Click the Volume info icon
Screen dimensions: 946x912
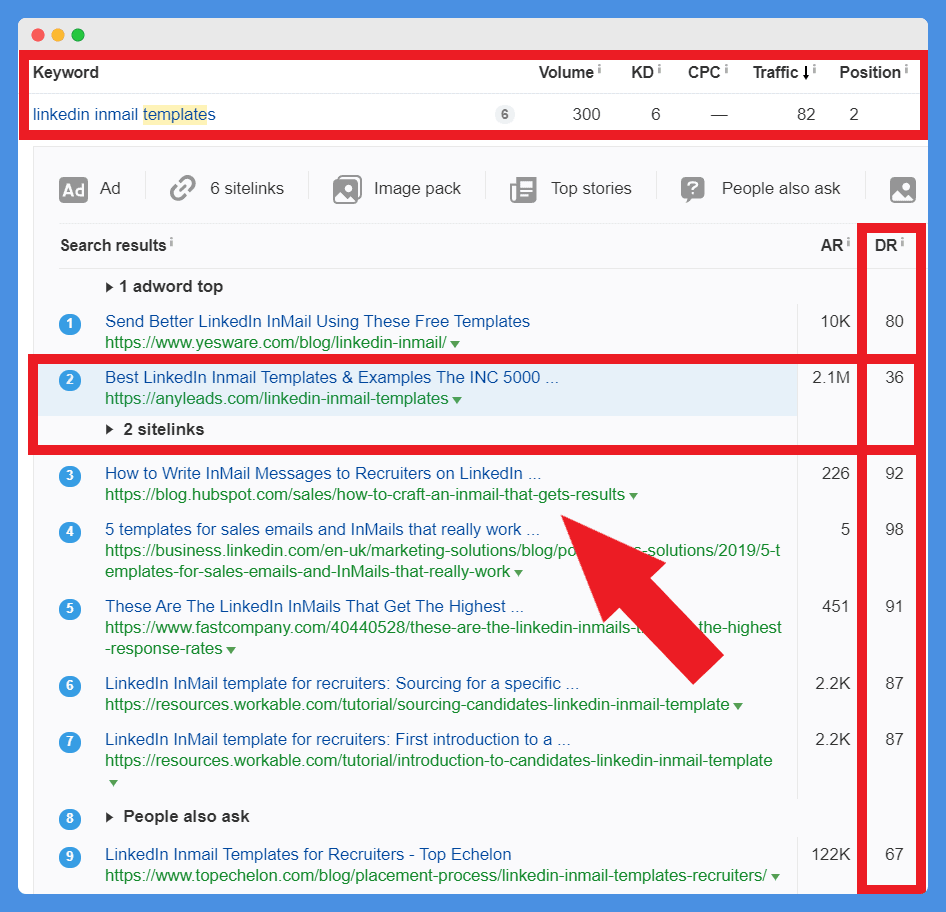(x=599, y=69)
